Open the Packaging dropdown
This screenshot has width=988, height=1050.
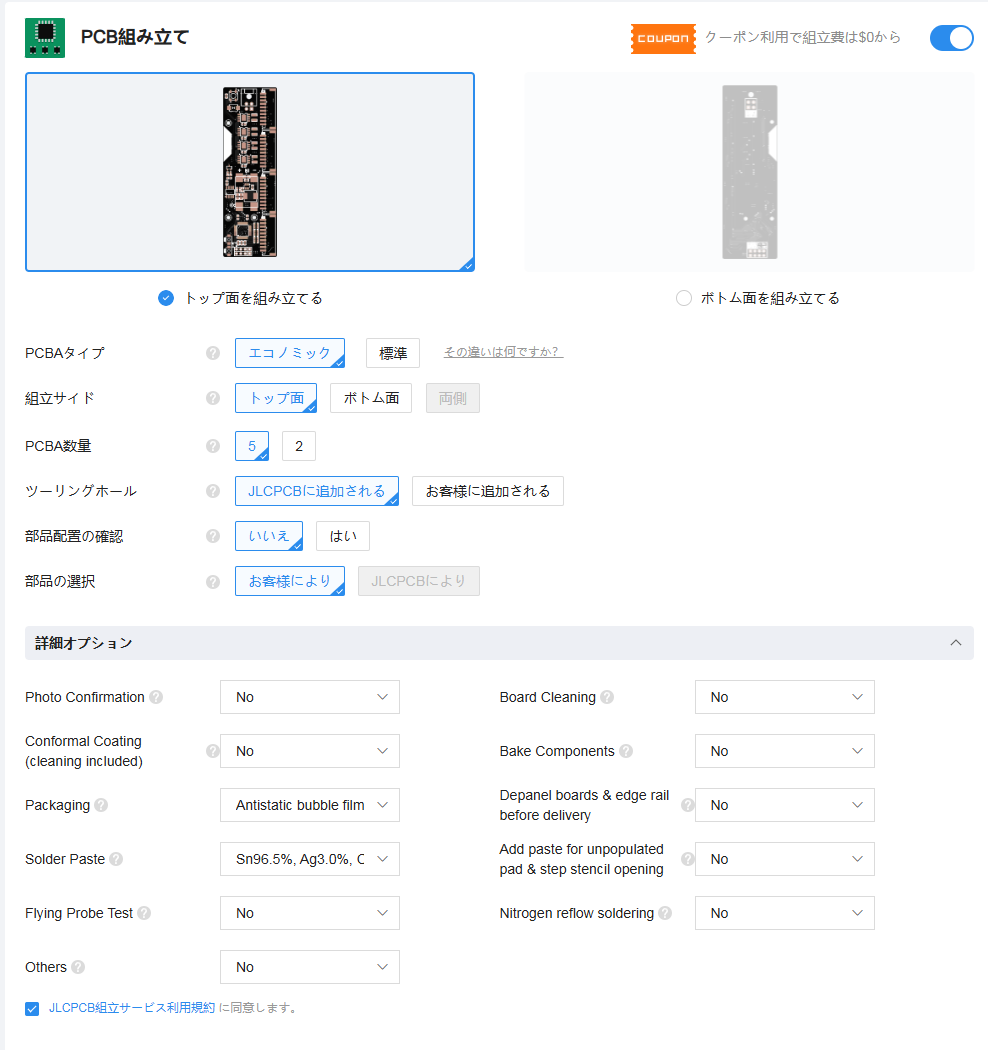pos(309,805)
